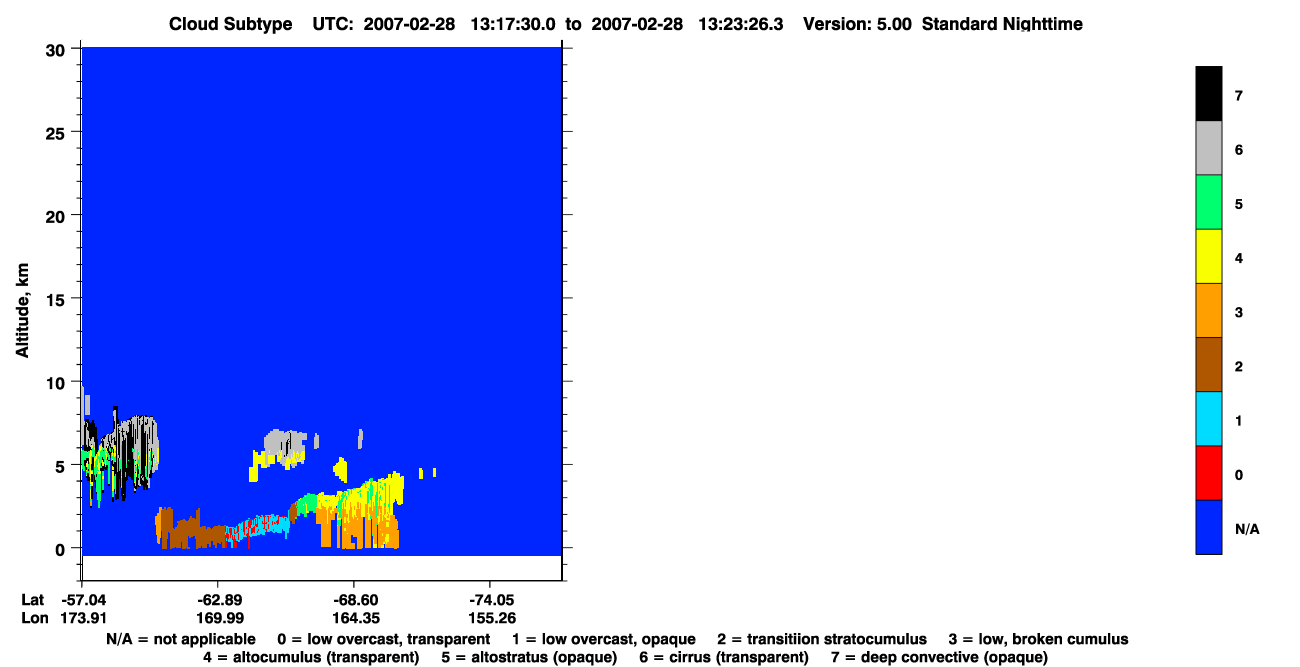Click the legend text 'N/A = not applicable'
The height and width of the screenshot is (667, 1300).
tap(180, 639)
